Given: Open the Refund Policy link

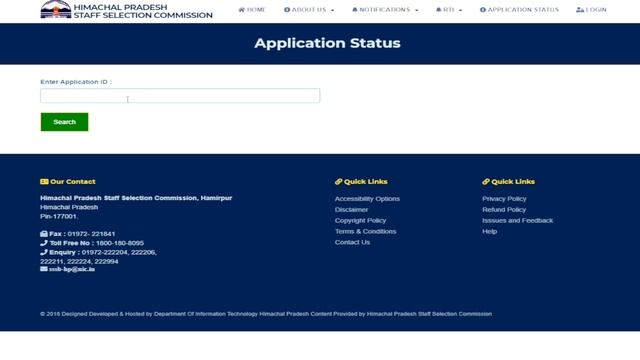Looking at the screenshot, I should tap(504, 209).
